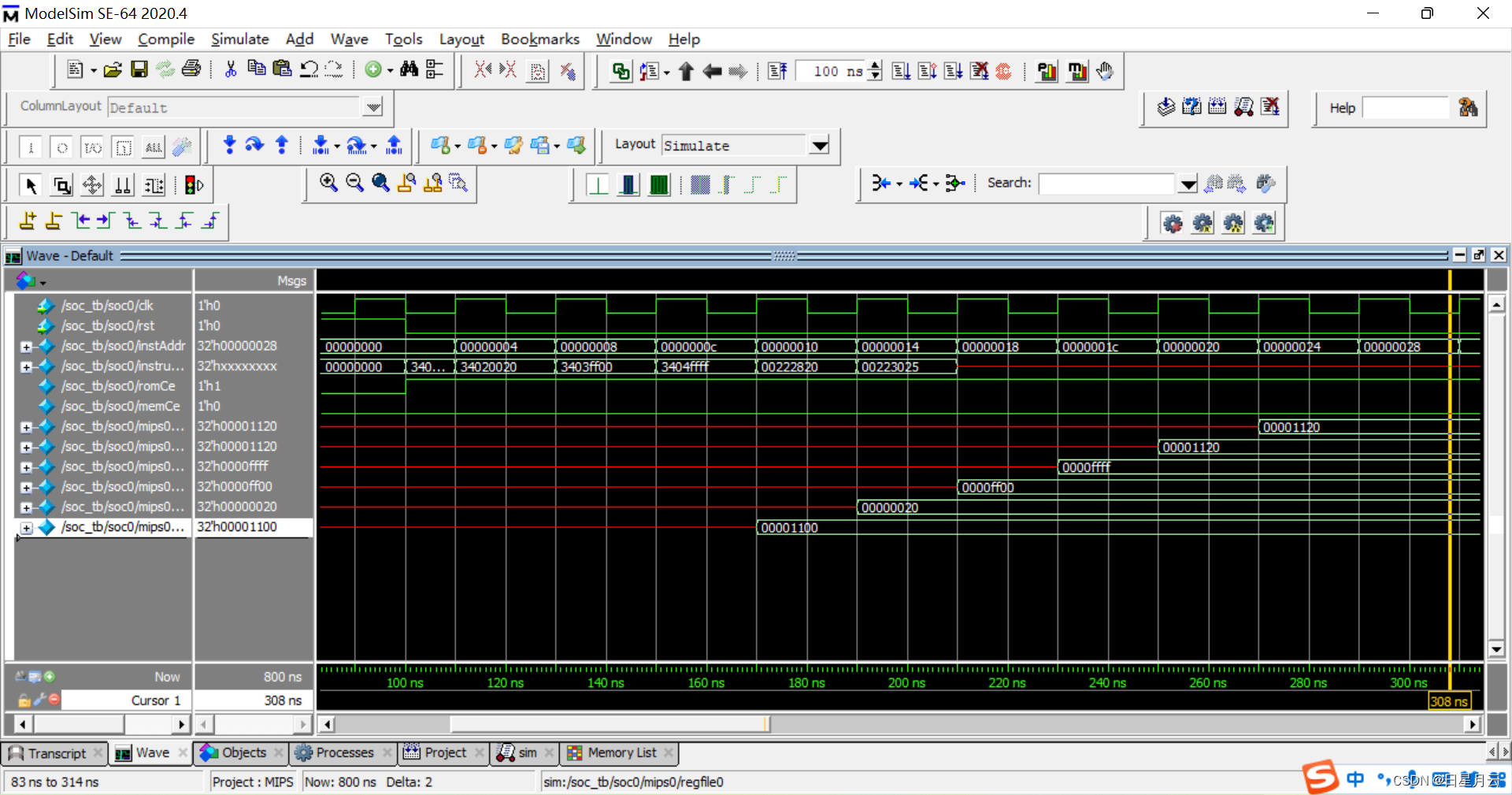Switch to the Processes tab

click(x=344, y=753)
